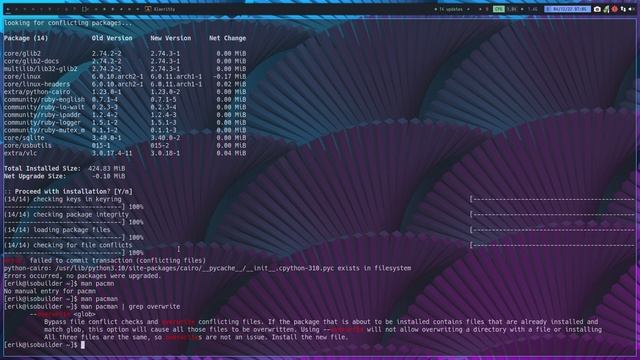Image resolution: width=640 pixels, height=360 pixels.
Task: Select the 'core/linux-headers' package name
Action: point(37,84)
